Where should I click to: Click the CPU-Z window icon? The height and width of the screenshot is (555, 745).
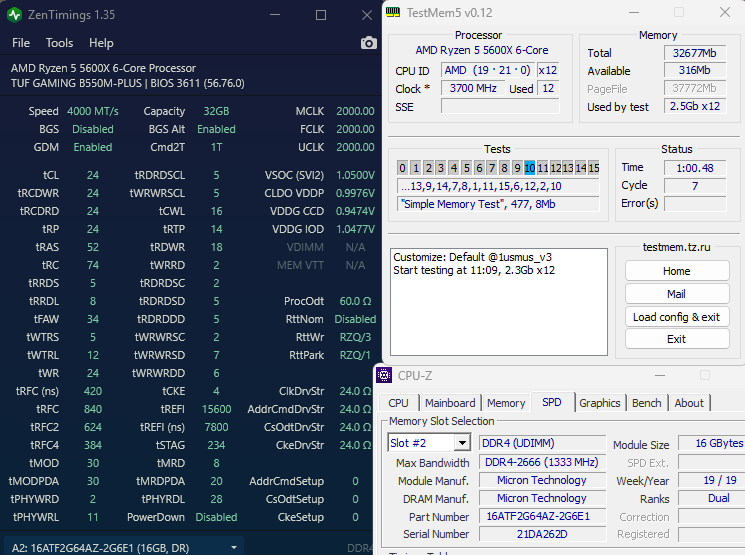pos(384,375)
